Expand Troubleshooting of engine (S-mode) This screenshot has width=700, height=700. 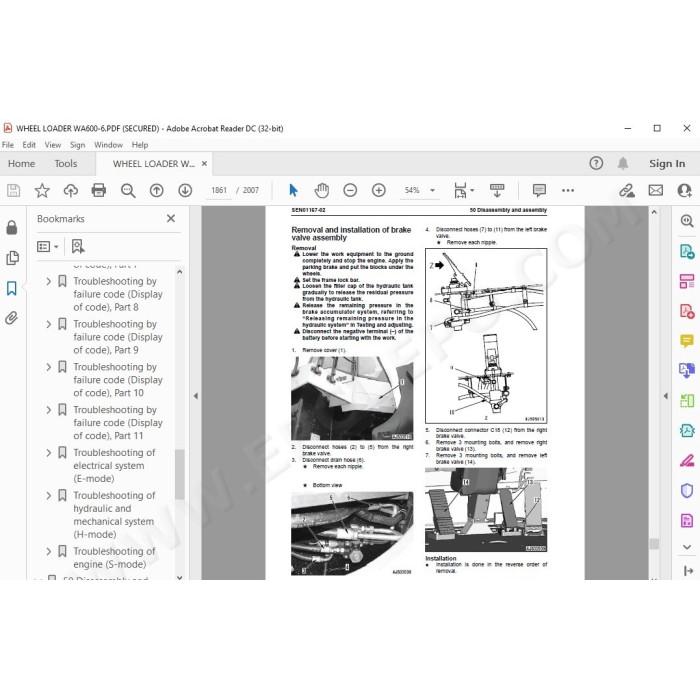point(49,551)
